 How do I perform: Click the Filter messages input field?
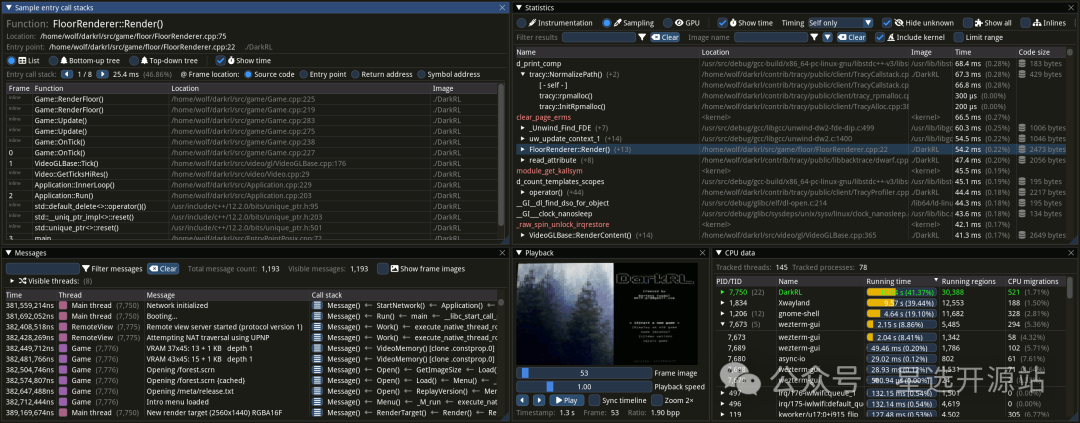click(x=43, y=269)
